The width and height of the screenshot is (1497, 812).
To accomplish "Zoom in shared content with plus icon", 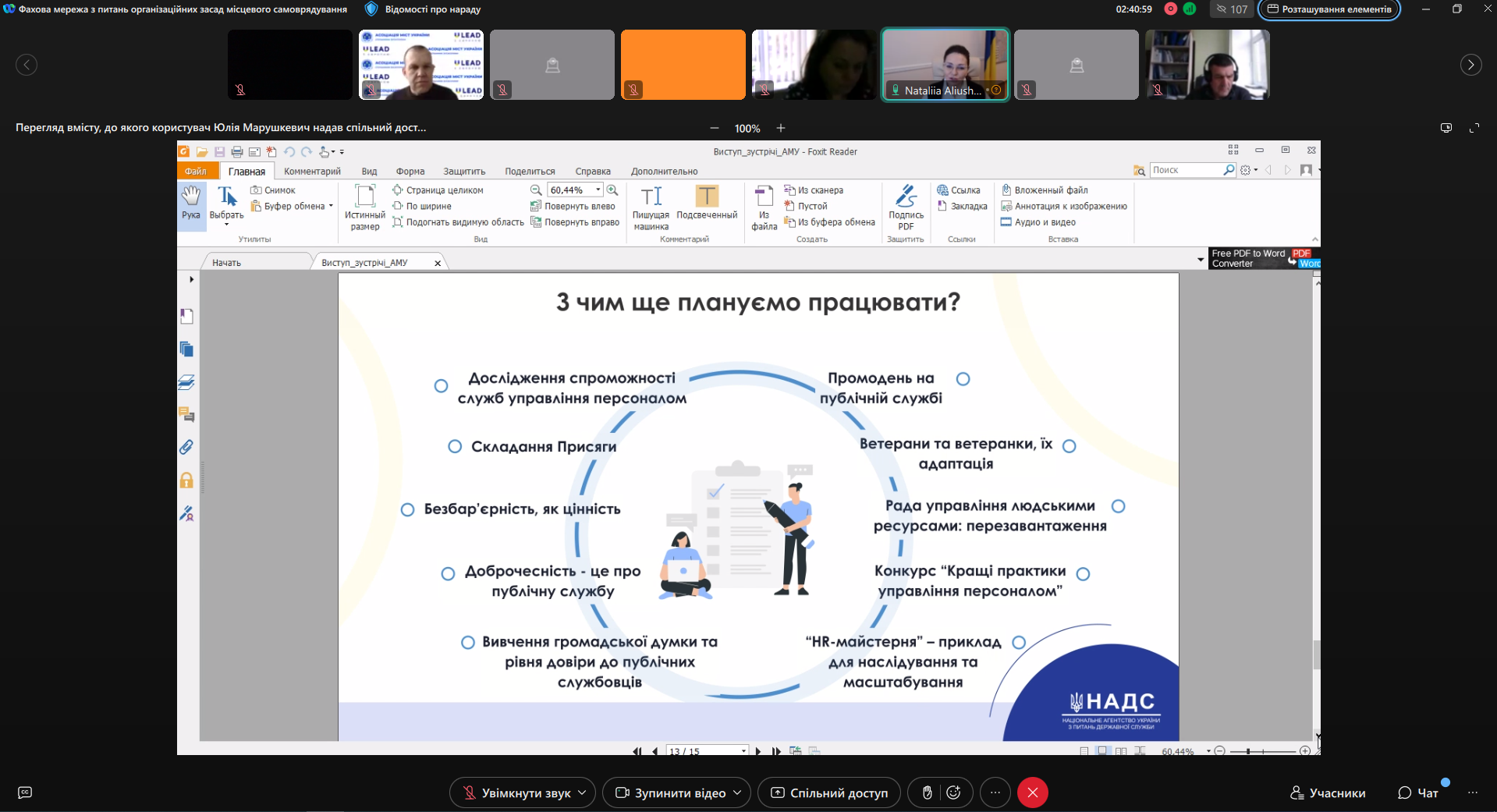I will coord(780,128).
